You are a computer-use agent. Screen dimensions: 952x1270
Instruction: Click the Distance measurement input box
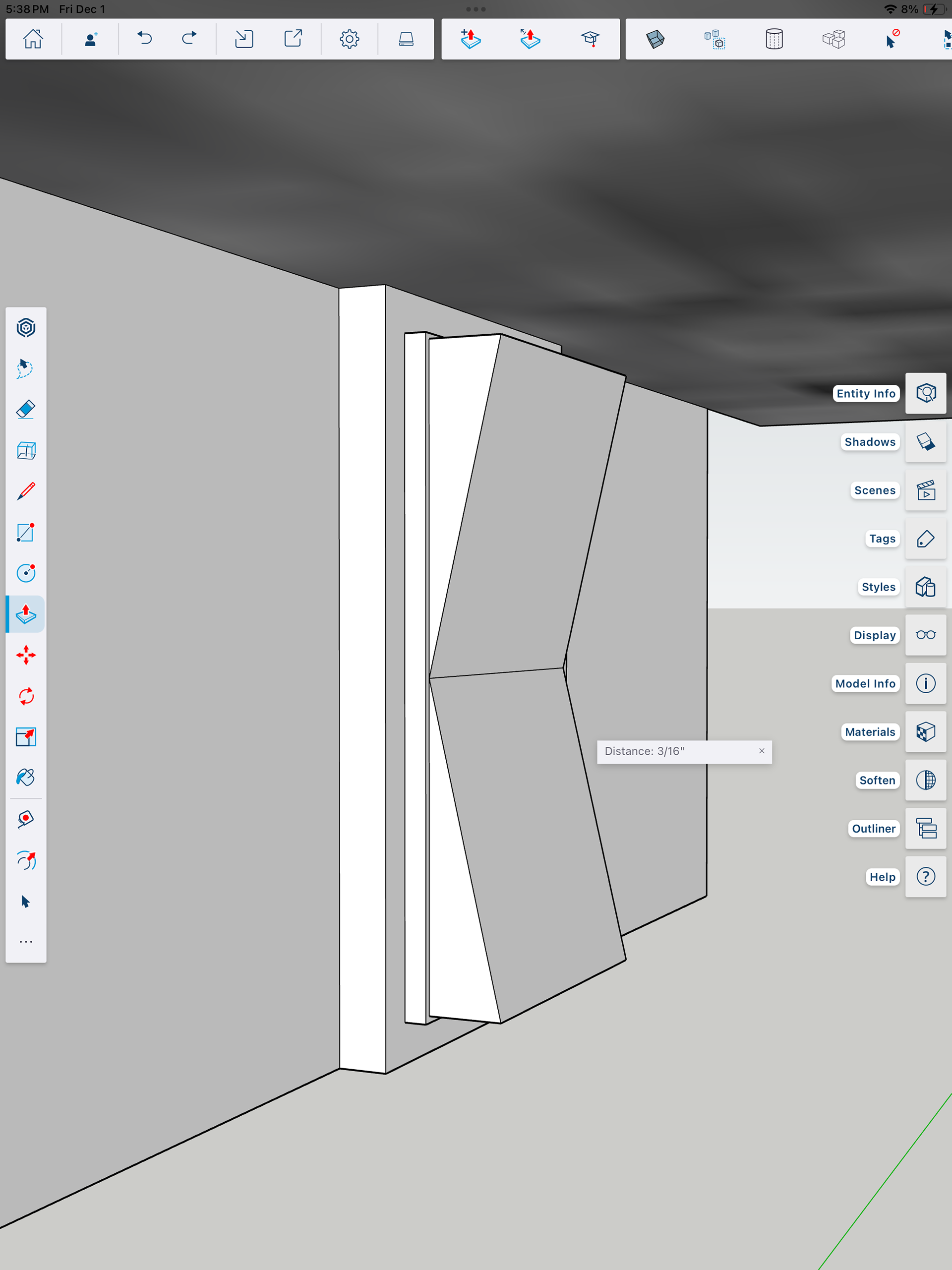click(677, 752)
